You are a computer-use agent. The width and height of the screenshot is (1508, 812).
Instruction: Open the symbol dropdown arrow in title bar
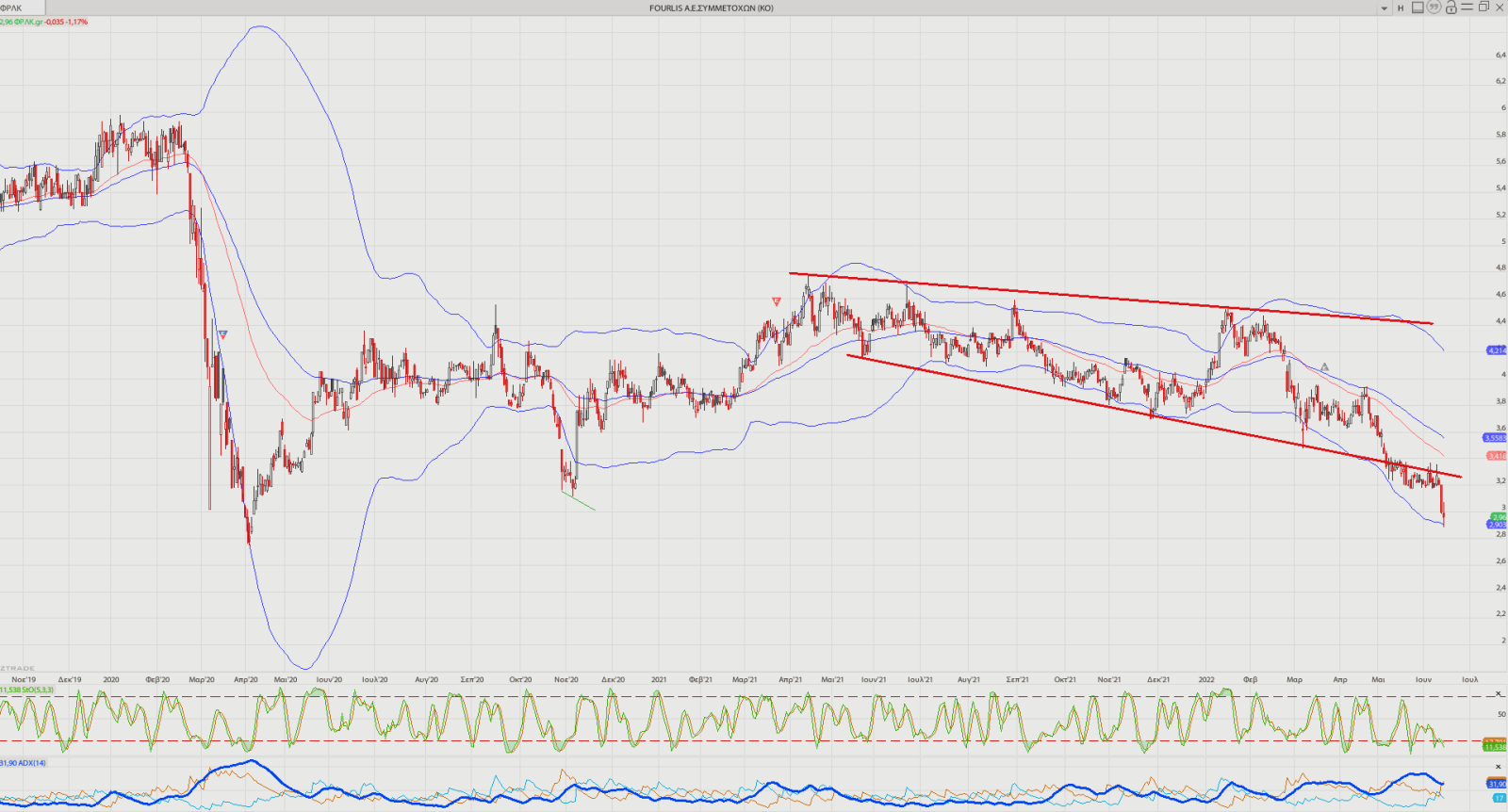coord(1385,8)
